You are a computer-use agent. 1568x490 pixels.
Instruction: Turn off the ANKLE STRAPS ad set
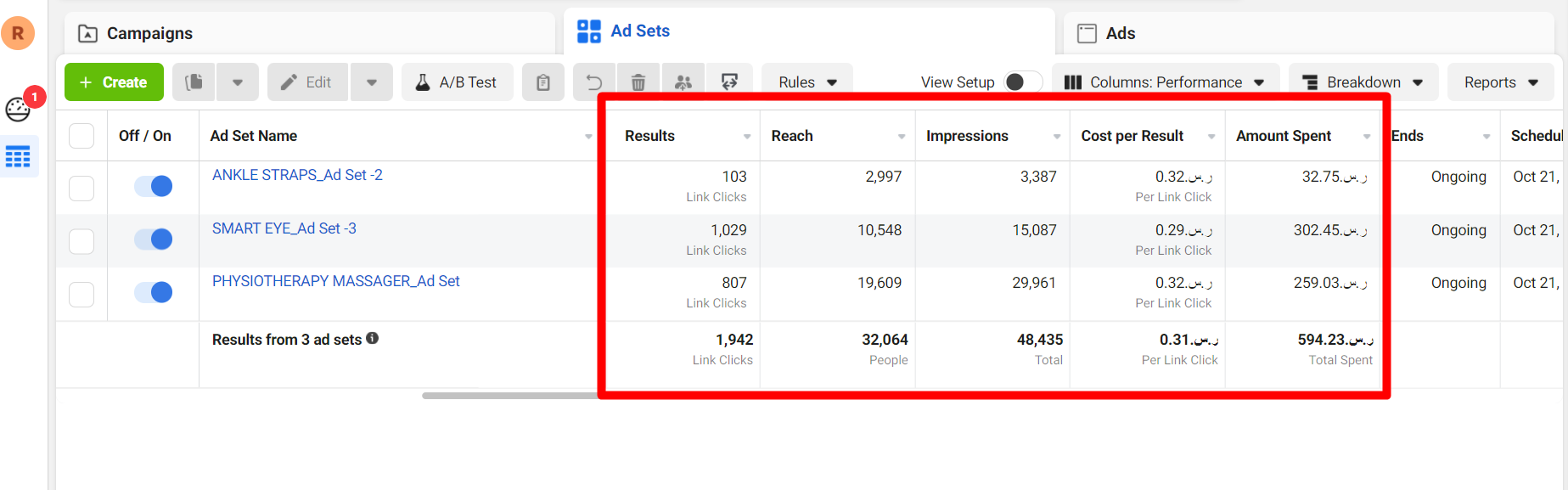point(154,186)
